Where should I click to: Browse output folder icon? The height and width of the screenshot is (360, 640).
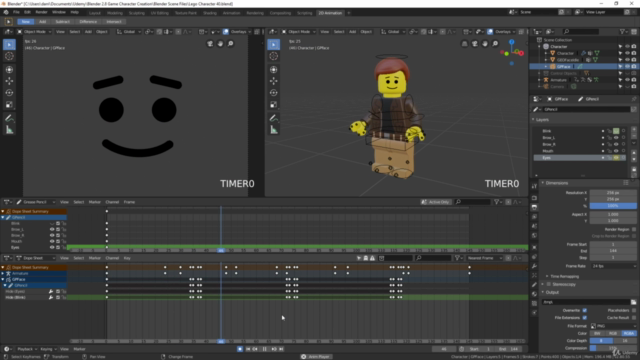coord(633,302)
